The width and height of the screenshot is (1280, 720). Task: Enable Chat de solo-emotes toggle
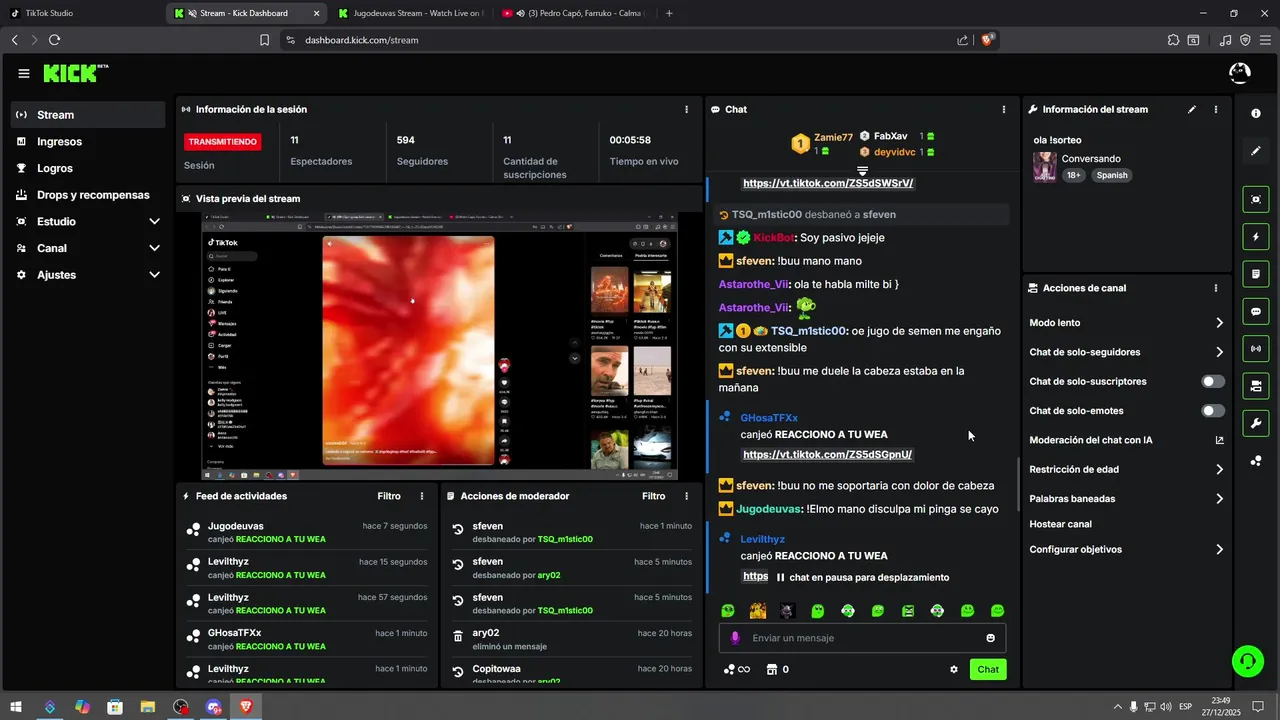point(1213,411)
